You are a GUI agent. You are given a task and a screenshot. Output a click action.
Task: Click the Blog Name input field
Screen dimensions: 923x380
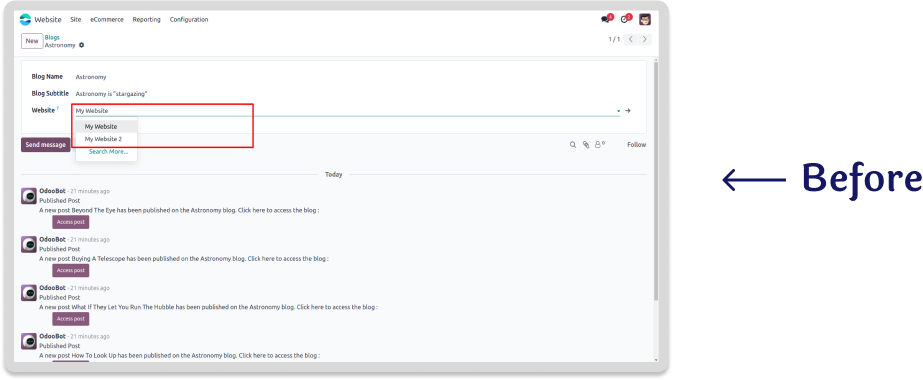347,77
